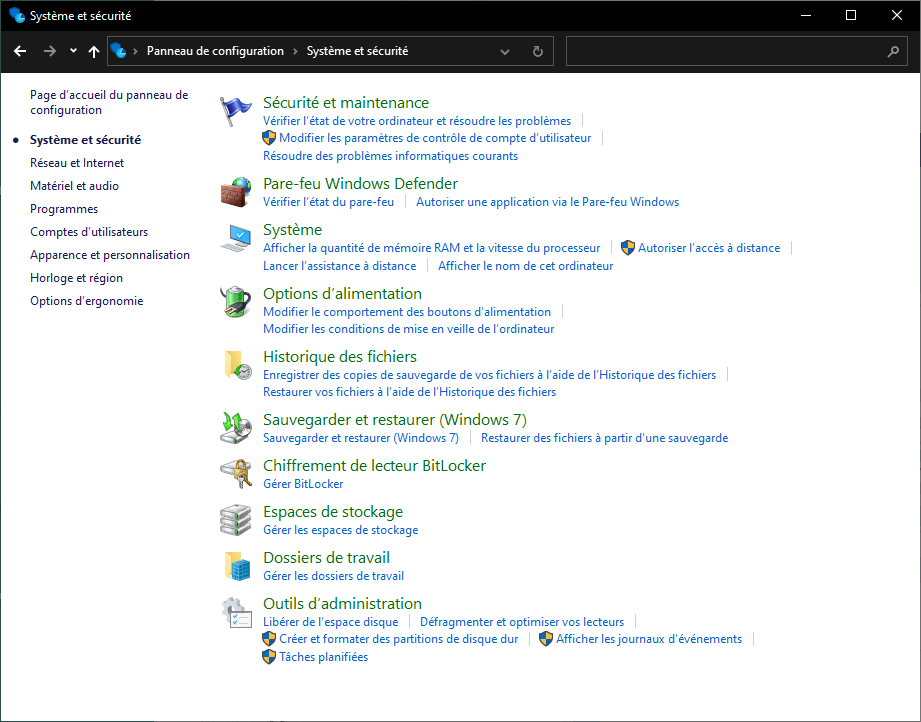Click the search magnifier icon
This screenshot has width=921, height=722.
[893, 51]
